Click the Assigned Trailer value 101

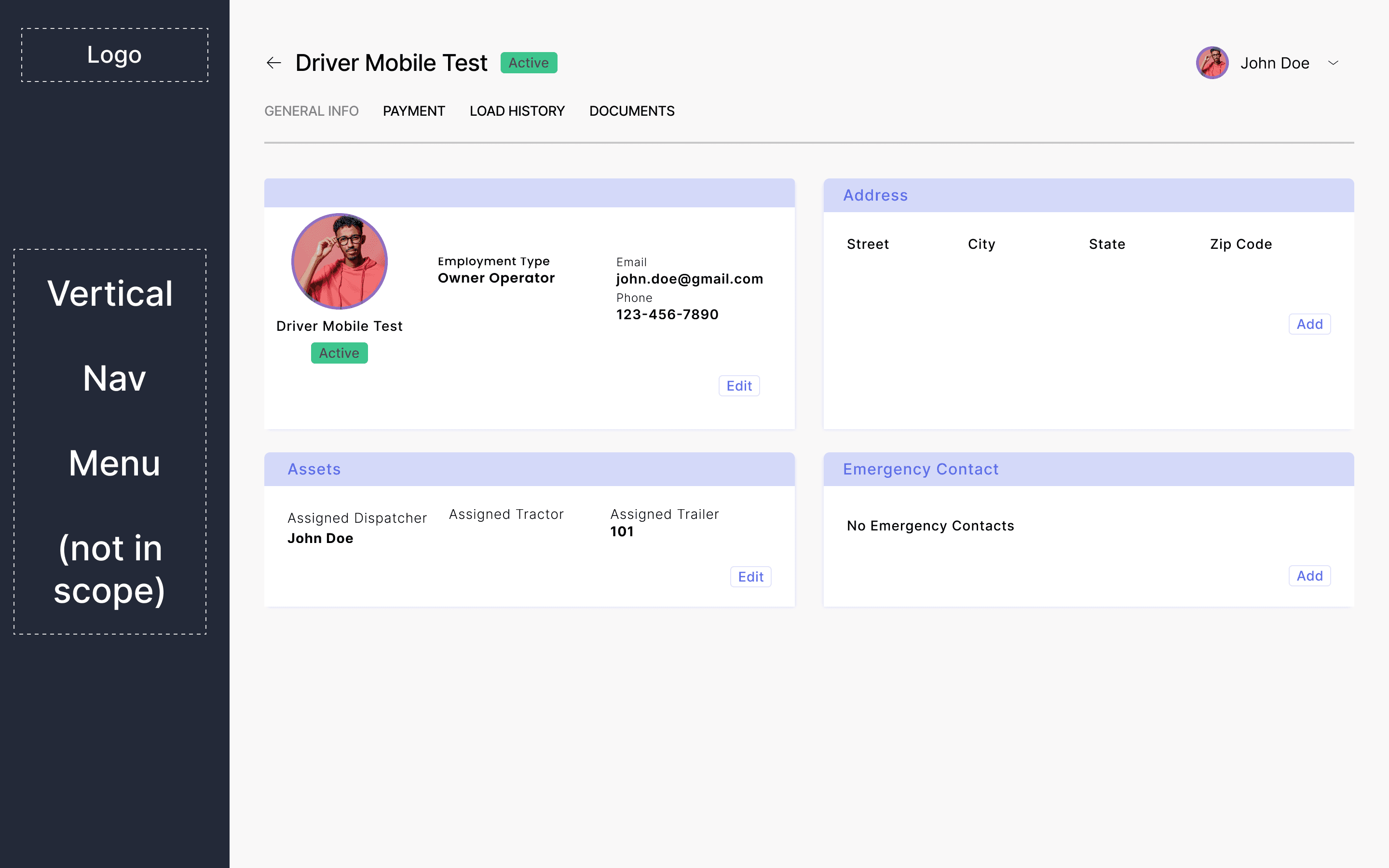pos(622,531)
